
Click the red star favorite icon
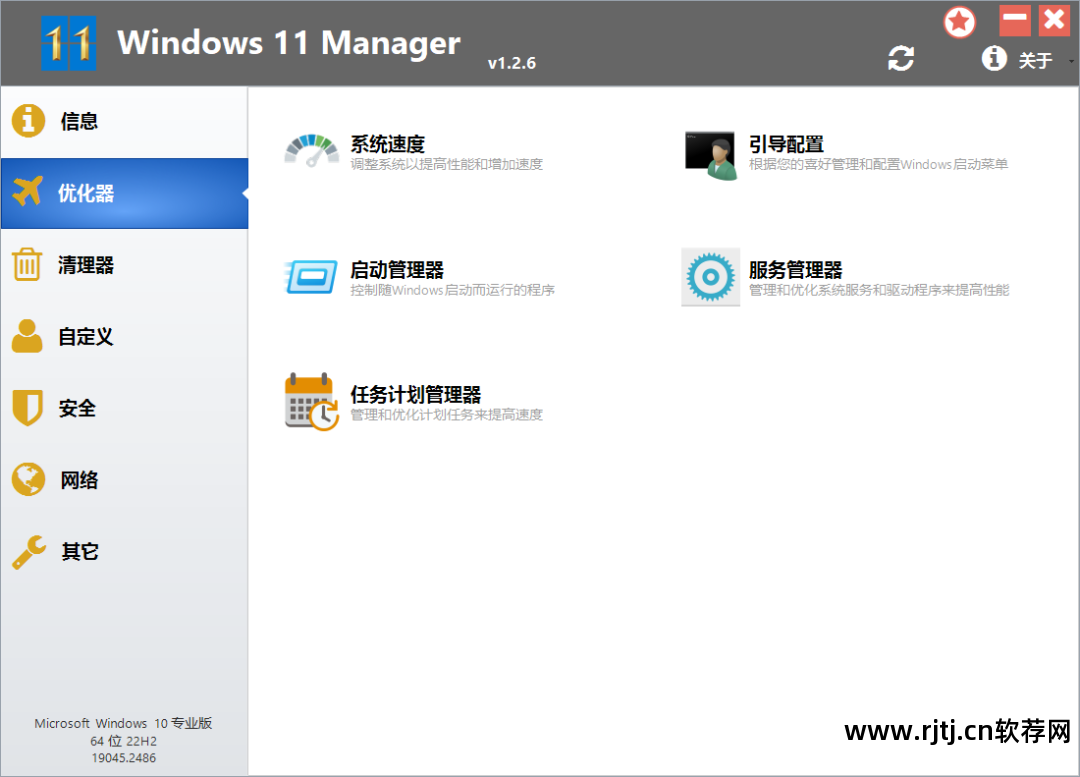(x=959, y=22)
